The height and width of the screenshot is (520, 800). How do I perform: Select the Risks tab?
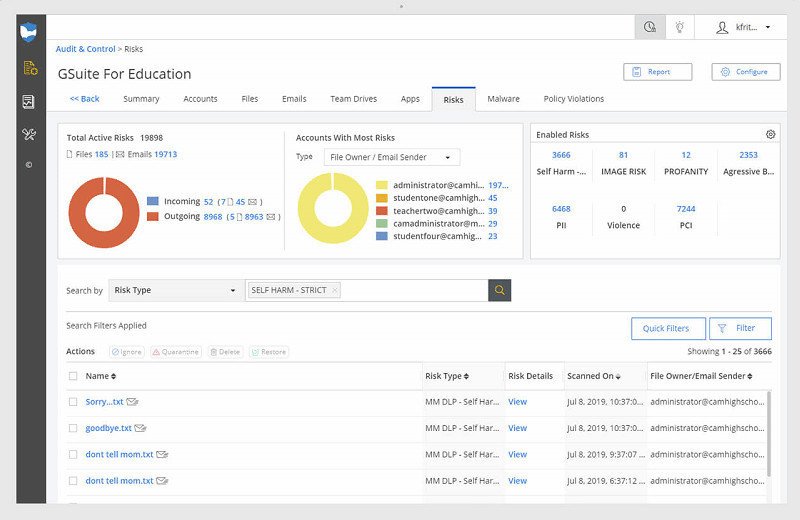pyautogui.click(x=454, y=100)
